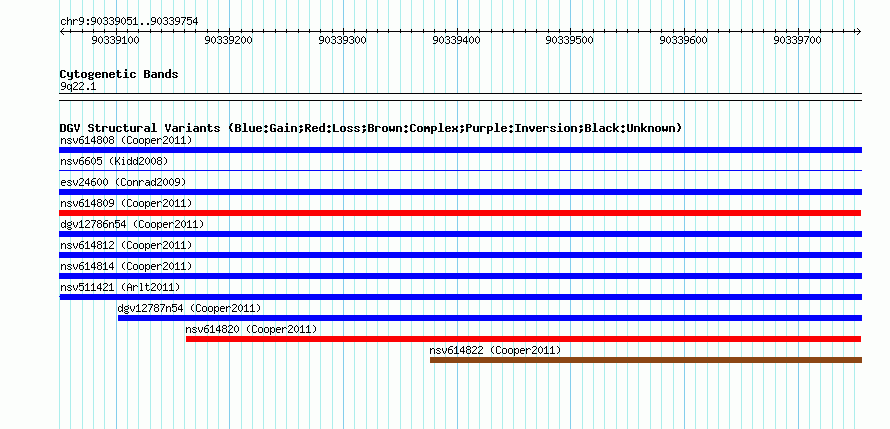
Task: Select the blue bar under dgv12786n54
Action: click(460, 234)
